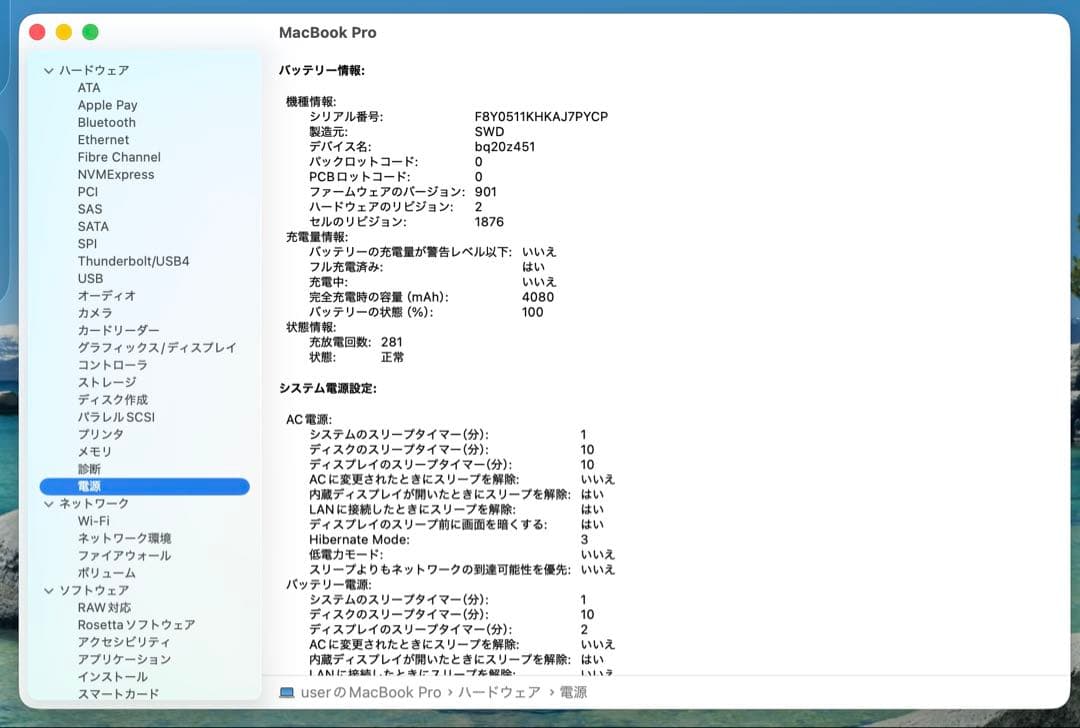
Task: Select Bluetooth in the hardware list
Action: point(106,122)
